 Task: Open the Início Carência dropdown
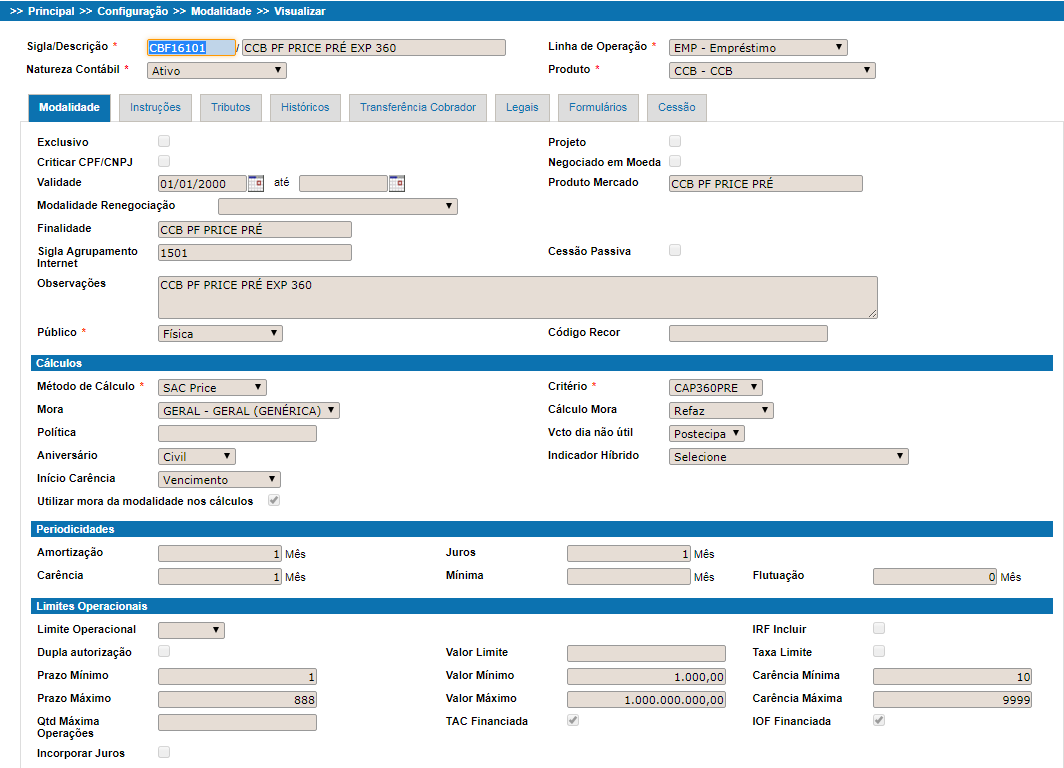pyautogui.click(x=219, y=480)
